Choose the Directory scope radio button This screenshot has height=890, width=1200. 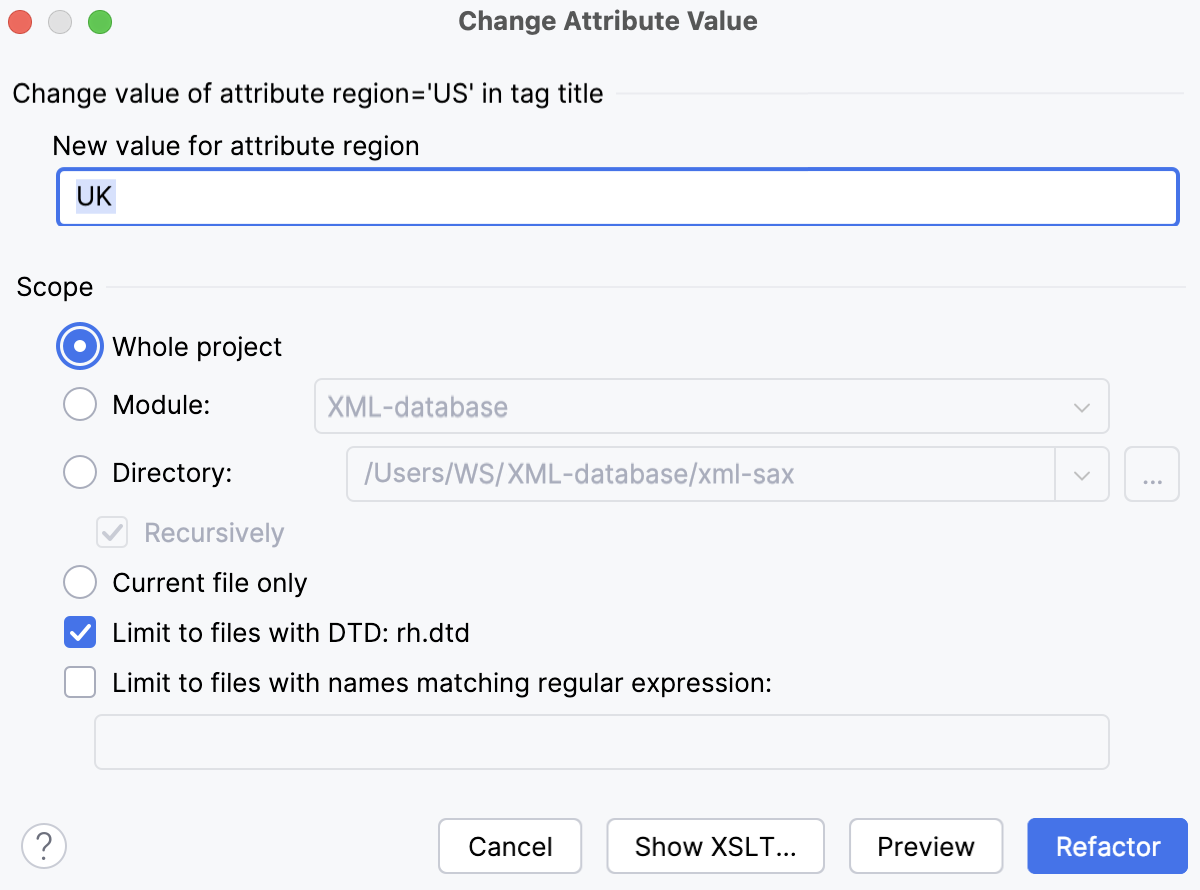(x=79, y=472)
